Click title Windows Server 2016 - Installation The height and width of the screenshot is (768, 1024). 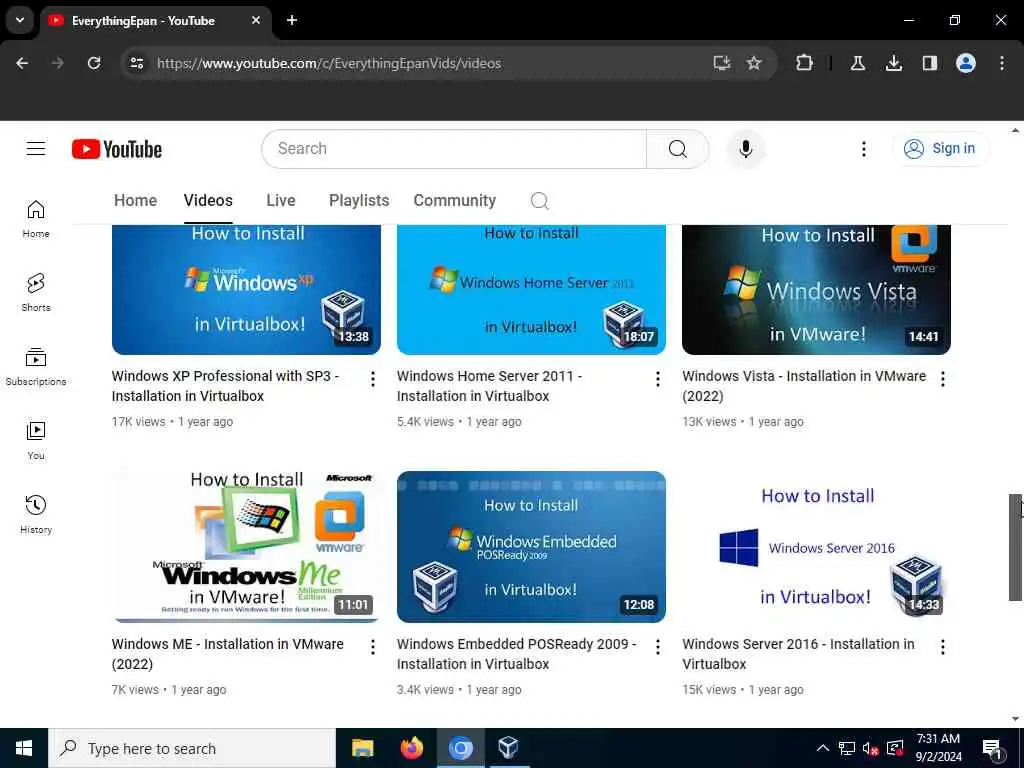[x=798, y=654]
